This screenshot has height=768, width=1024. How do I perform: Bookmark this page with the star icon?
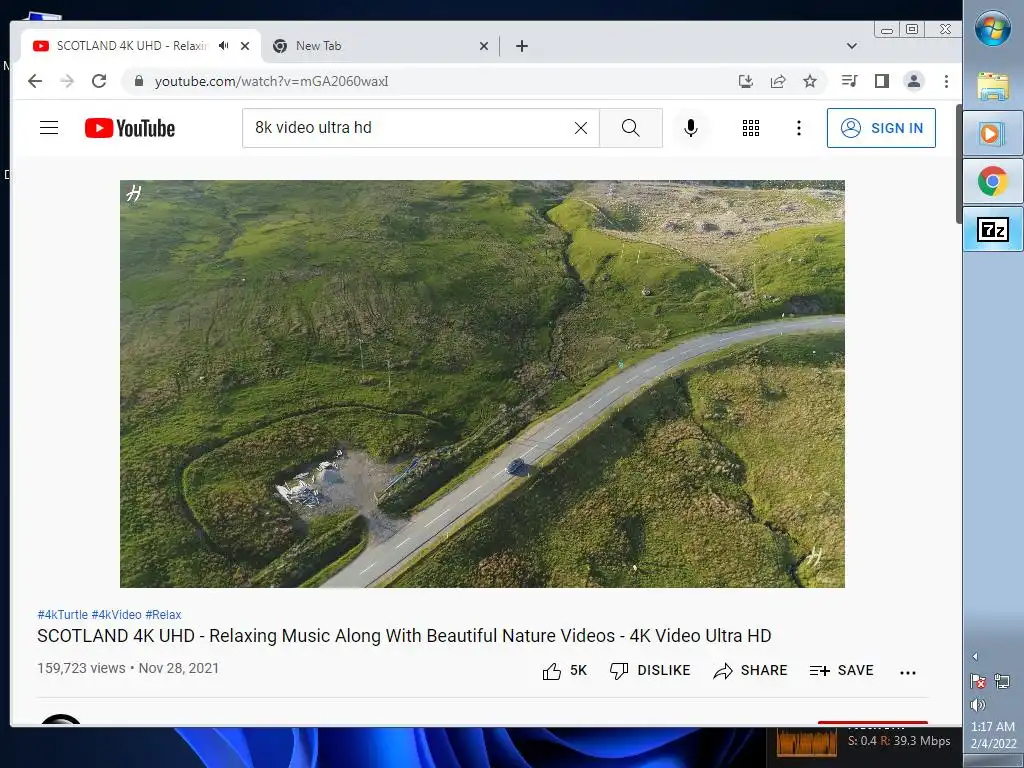810,81
